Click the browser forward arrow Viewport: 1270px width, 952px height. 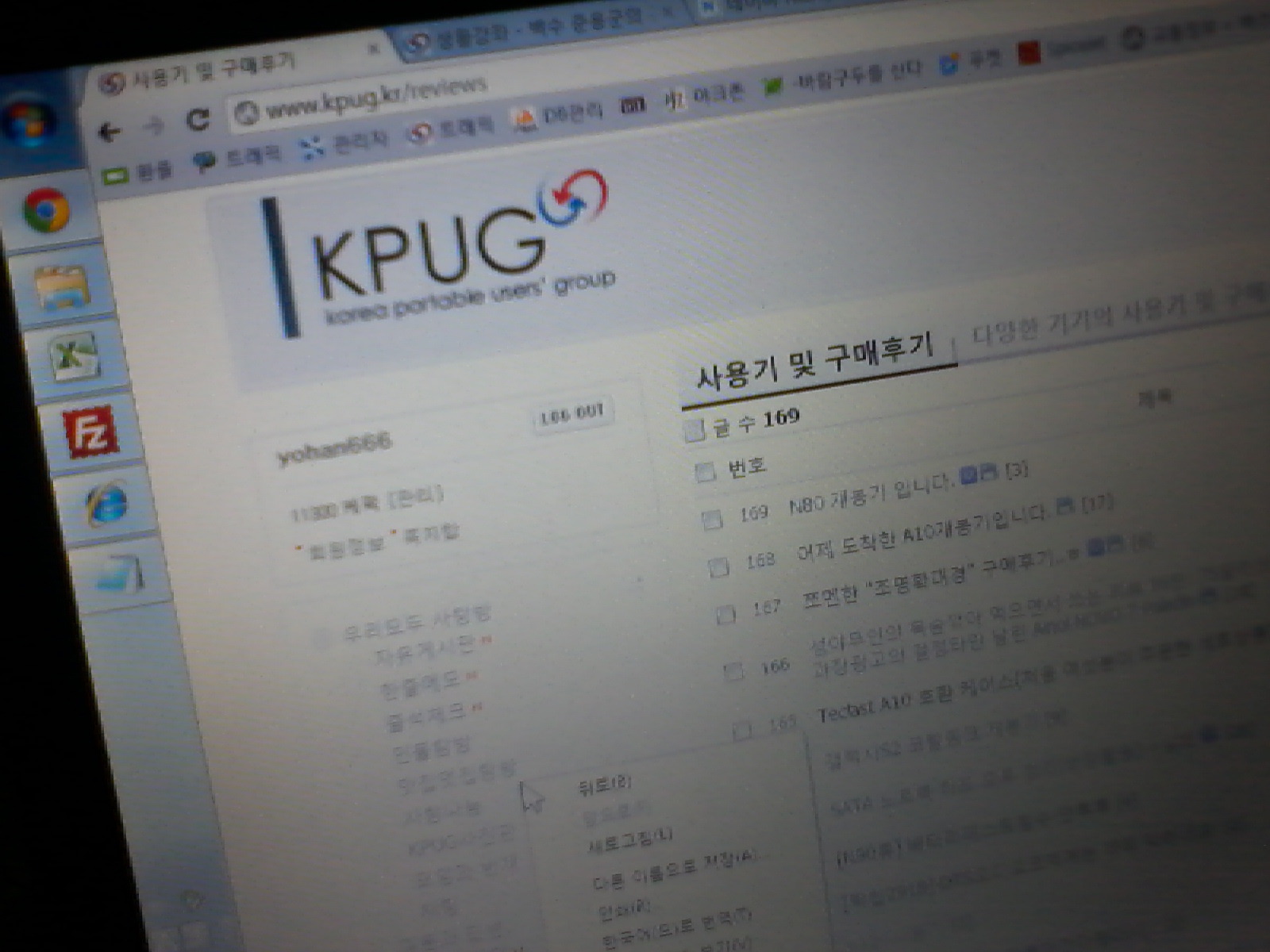[x=155, y=125]
